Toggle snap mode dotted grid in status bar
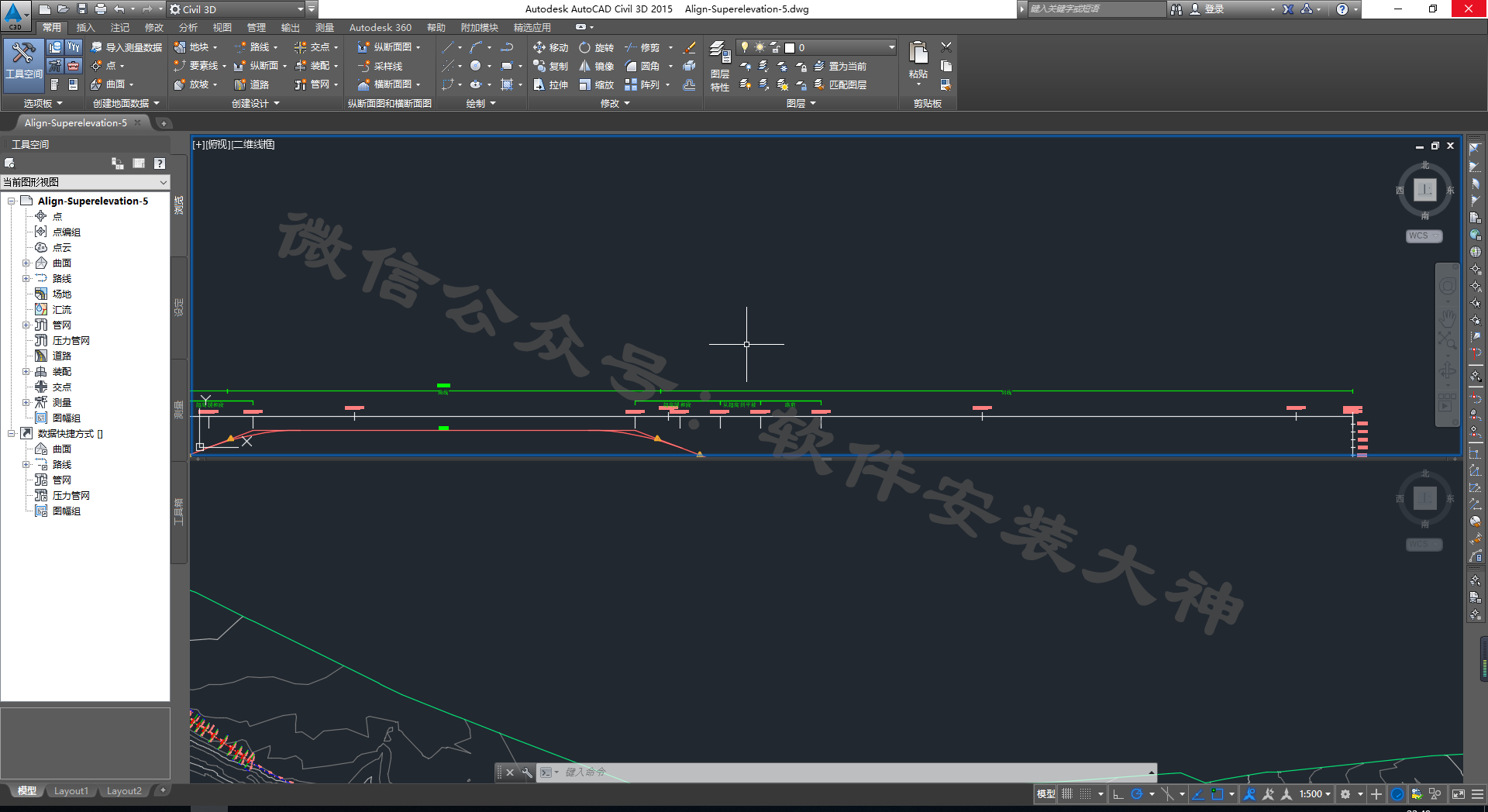Image resolution: width=1488 pixels, height=812 pixels. tap(1086, 794)
